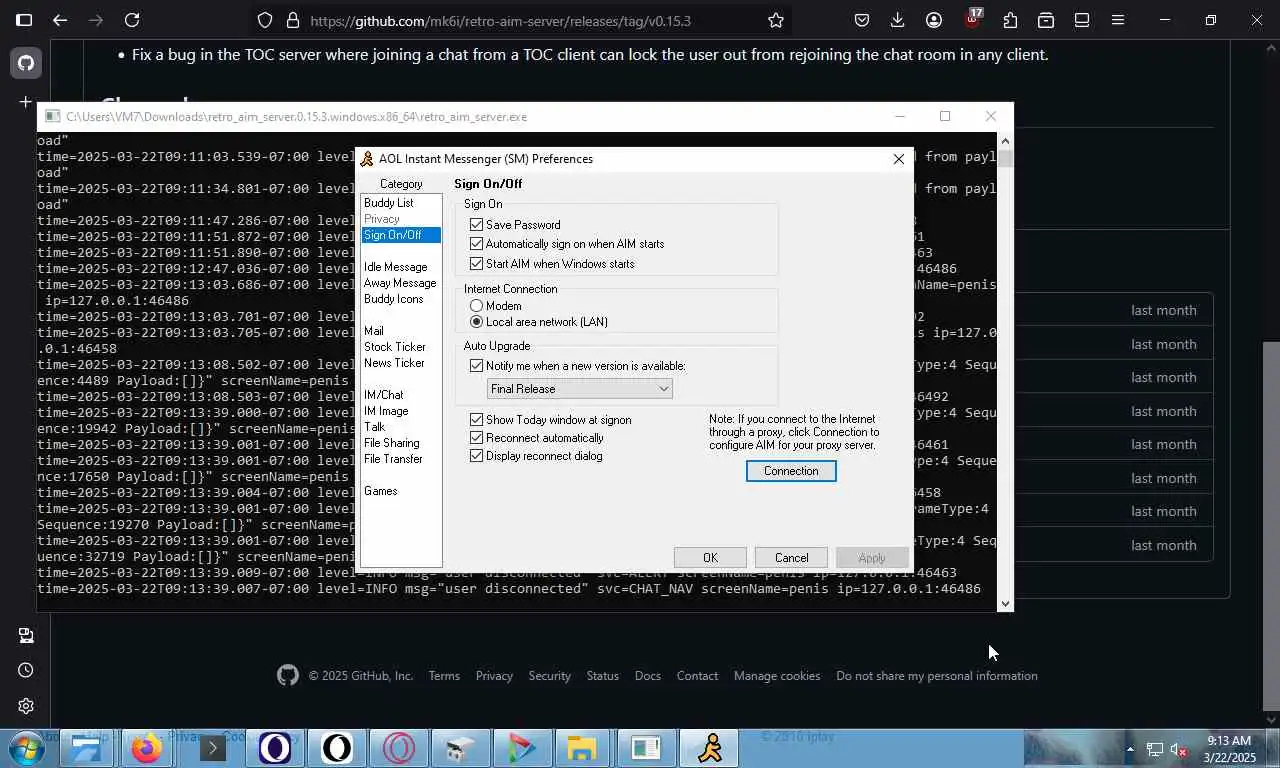Image resolution: width=1280 pixels, height=768 pixels.
Task: Open sidebar history clock icon
Action: (x=26, y=670)
